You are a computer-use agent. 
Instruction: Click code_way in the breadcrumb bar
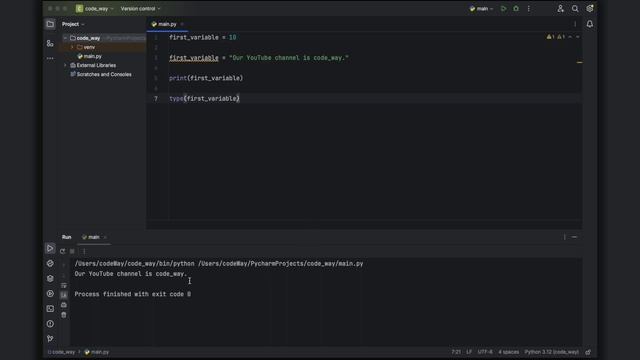coord(62,352)
